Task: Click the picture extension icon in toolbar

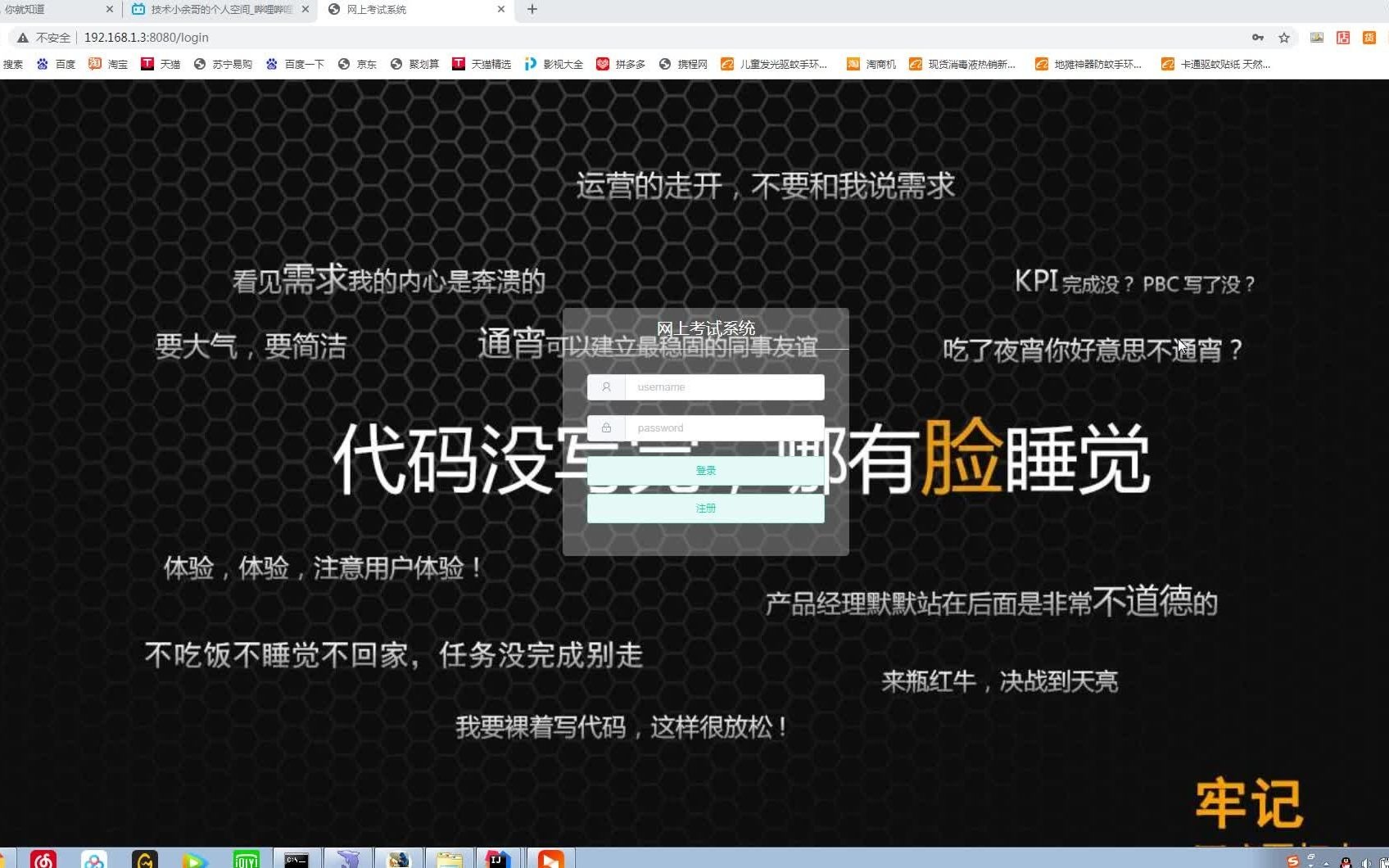Action: 1317,38
